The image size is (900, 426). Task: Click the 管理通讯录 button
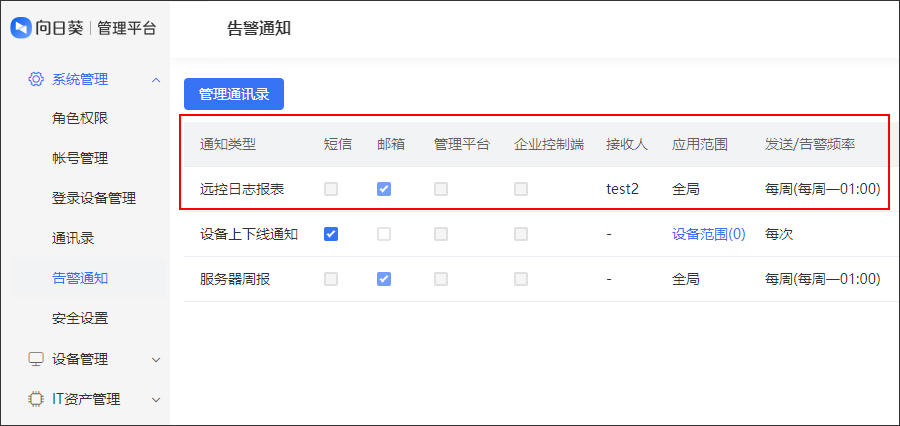click(x=234, y=94)
